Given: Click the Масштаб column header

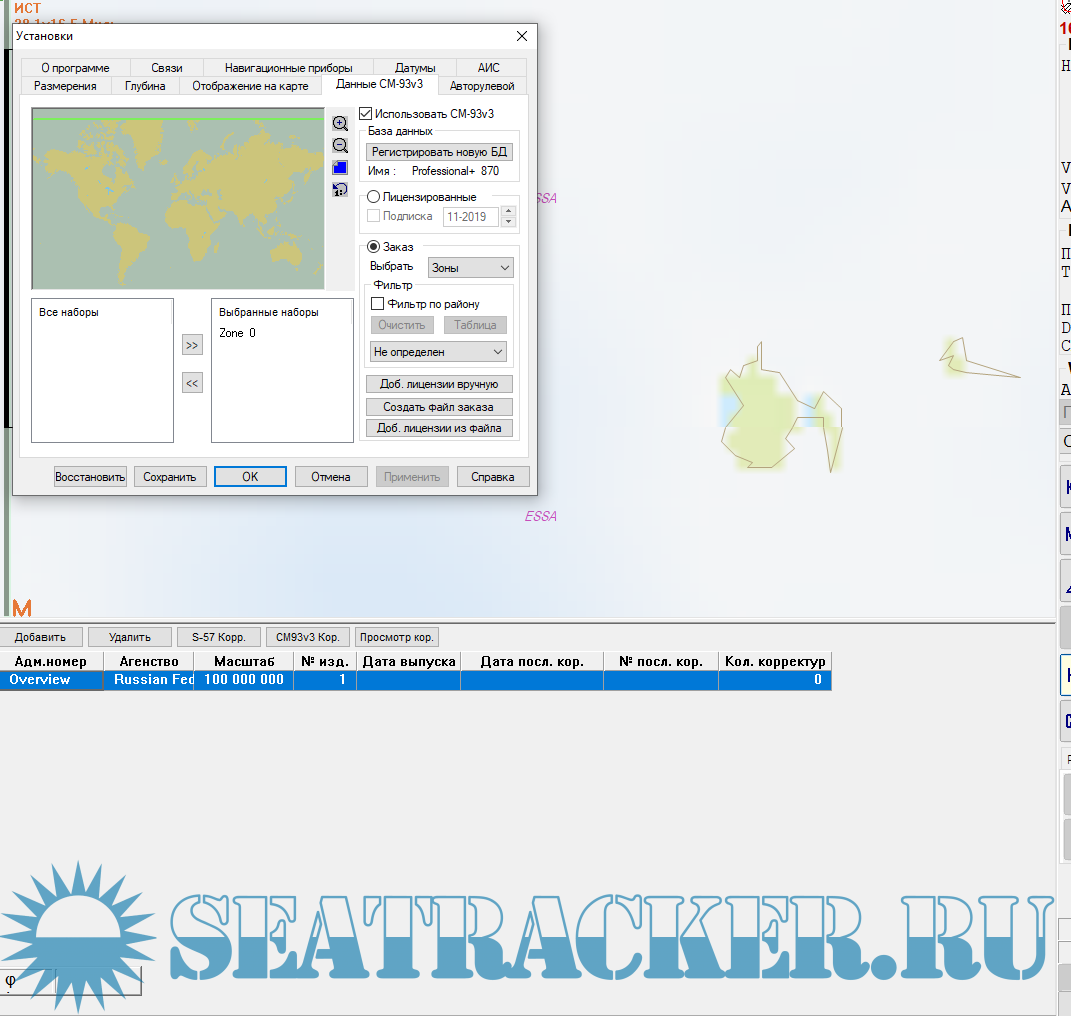Looking at the screenshot, I should coord(243,662).
